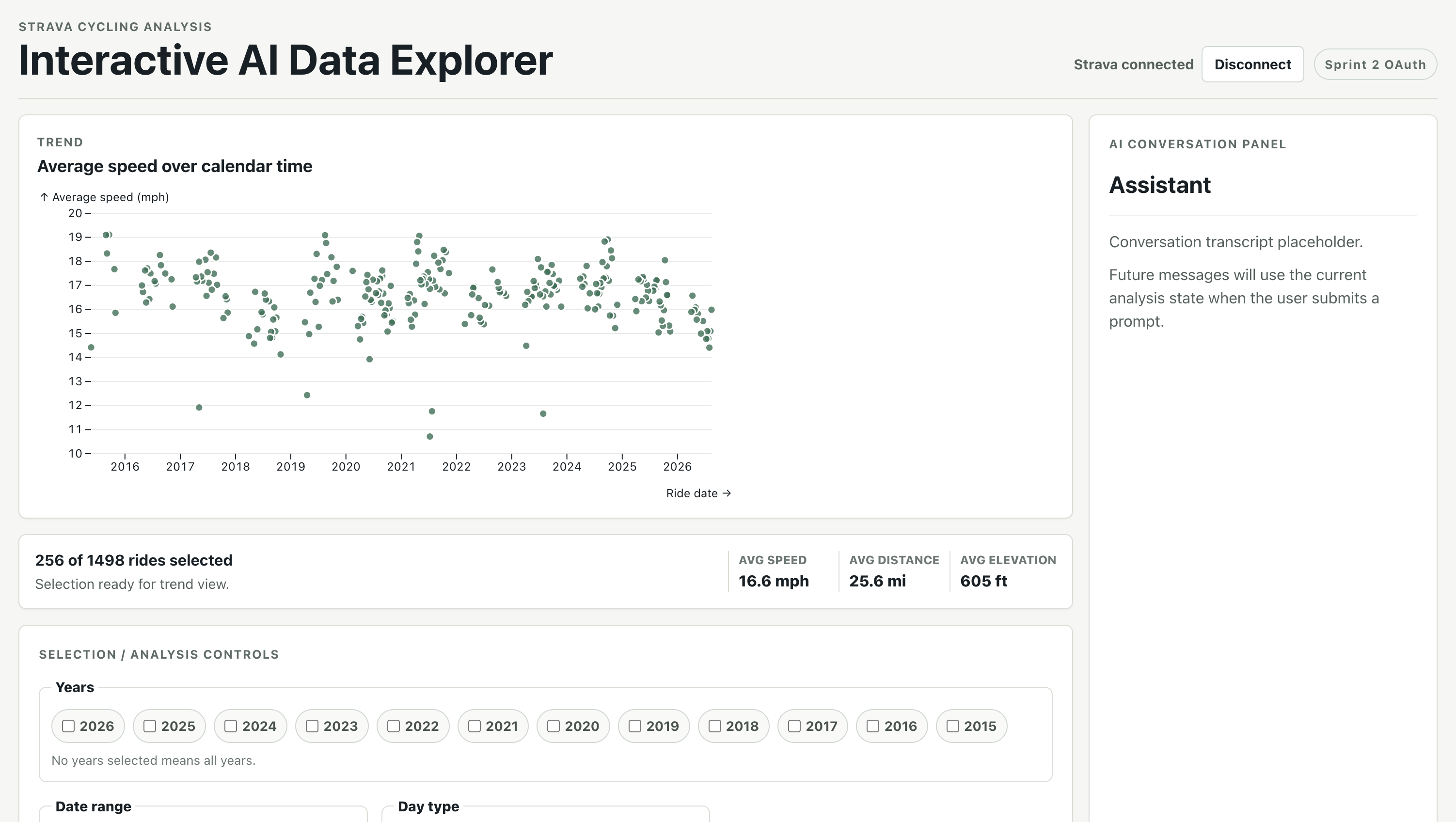This screenshot has width=1456, height=822.
Task: Click the Disconnect button
Action: tap(1252, 64)
